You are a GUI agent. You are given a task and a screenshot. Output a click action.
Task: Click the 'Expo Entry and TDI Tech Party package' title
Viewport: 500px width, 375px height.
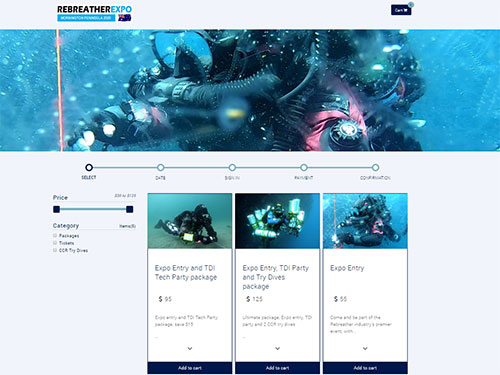pyautogui.click(x=186, y=273)
